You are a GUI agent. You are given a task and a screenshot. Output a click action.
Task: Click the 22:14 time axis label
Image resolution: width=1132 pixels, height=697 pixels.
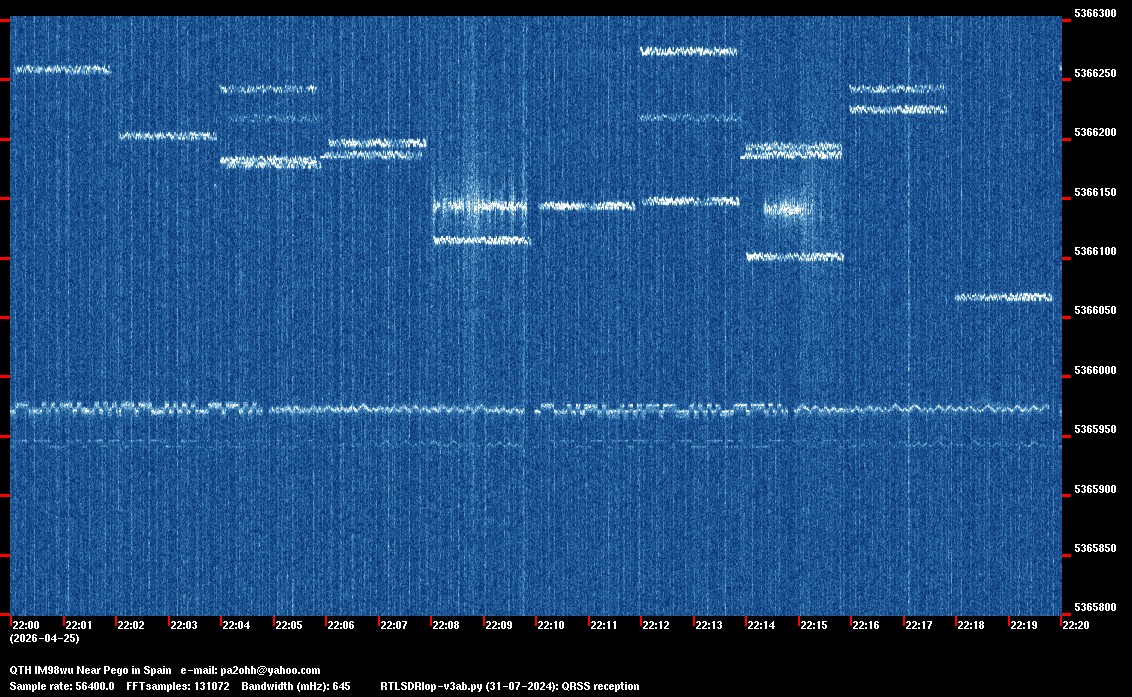click(761, 625)
